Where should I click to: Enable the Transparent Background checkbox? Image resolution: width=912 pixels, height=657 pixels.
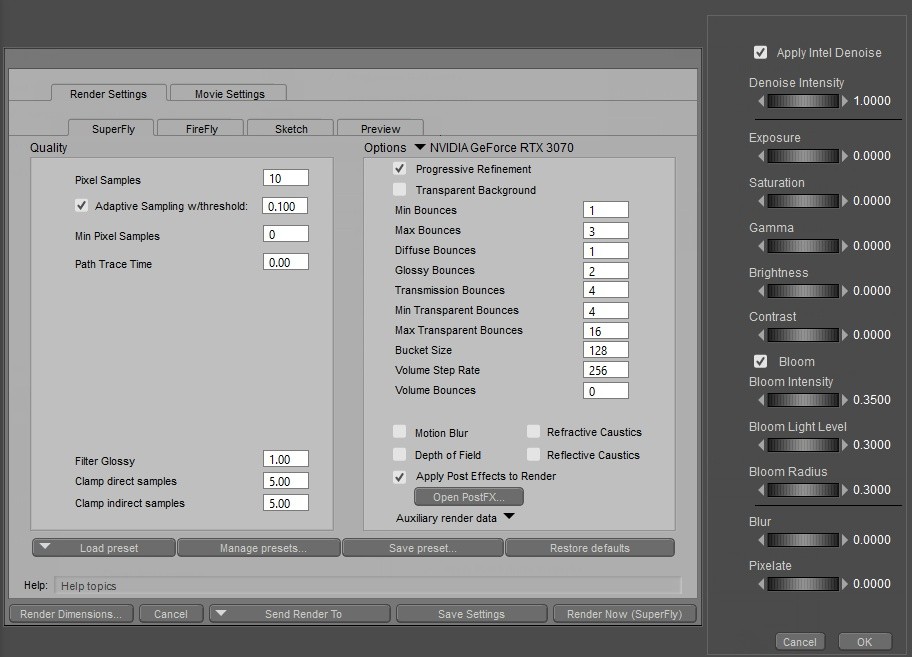pyautogui.click(x=400, y=190)
